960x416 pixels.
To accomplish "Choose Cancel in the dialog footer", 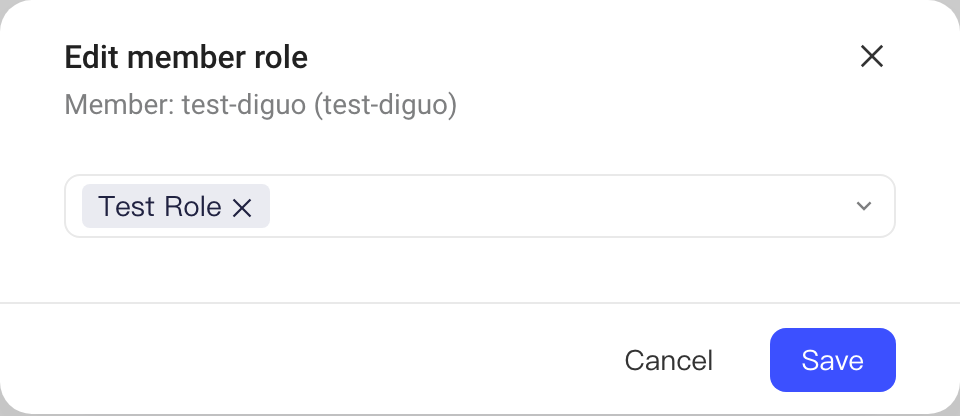I will 669,360.
